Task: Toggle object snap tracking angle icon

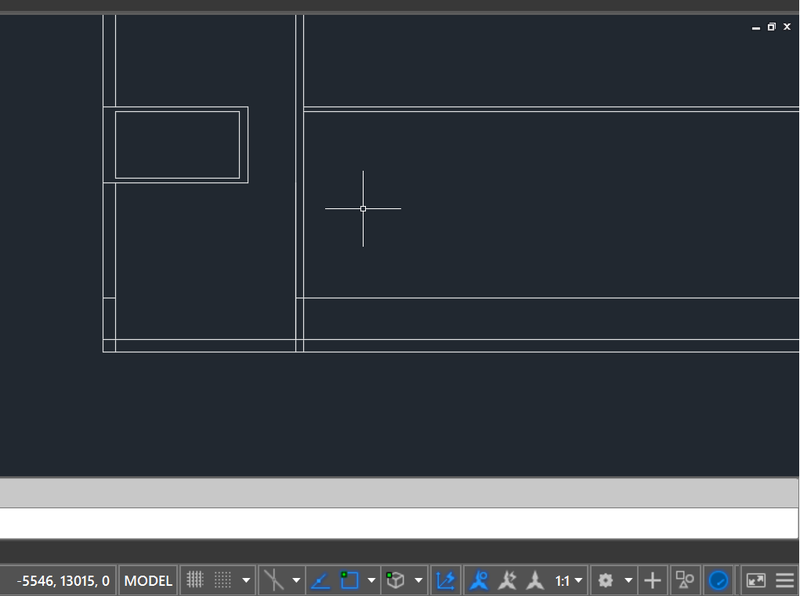Action: [321, 580]
